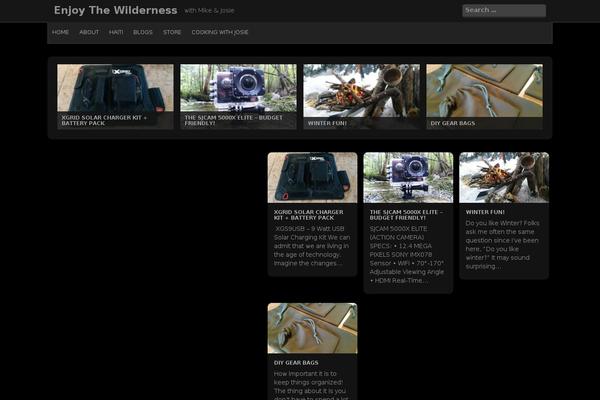Viewport: 600px width, 400px height.
Task: Select the tagline with Mike & Josie
Action: click(x=209, y=11)
